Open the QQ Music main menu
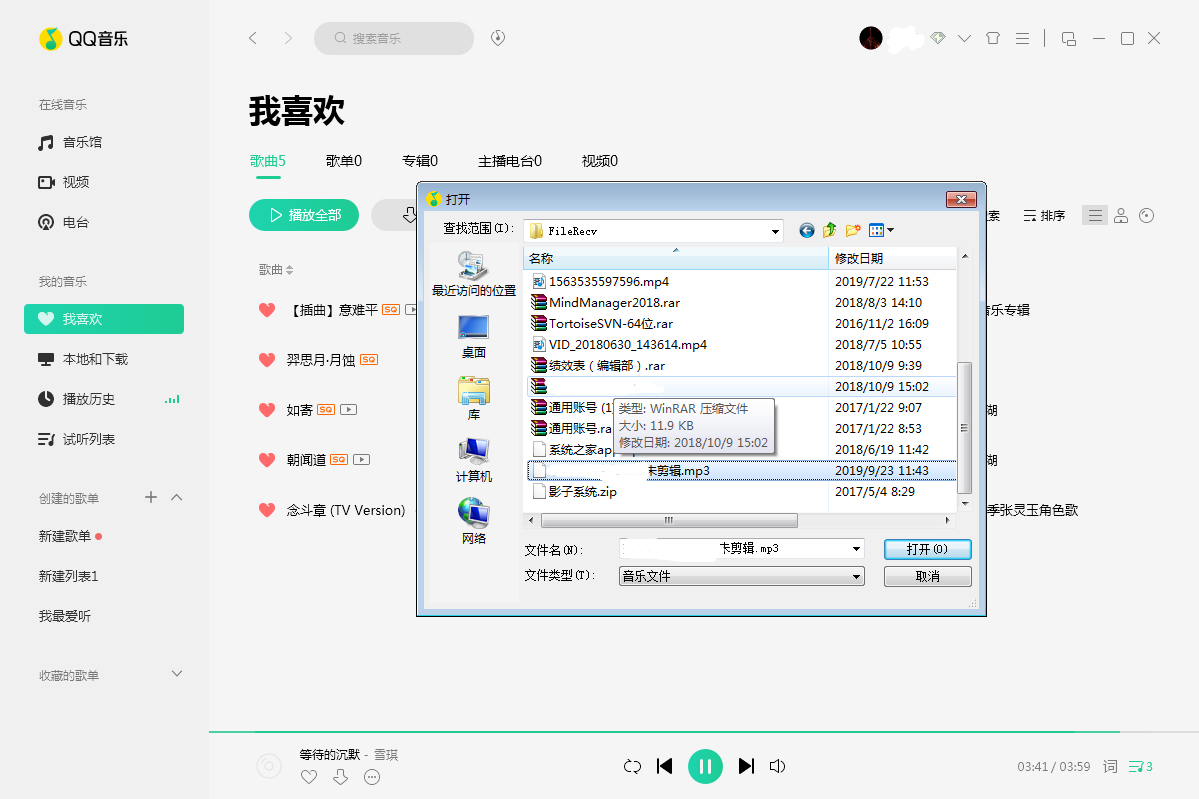Viewport: 1199px width, 799px height. tap(1020, 37)
